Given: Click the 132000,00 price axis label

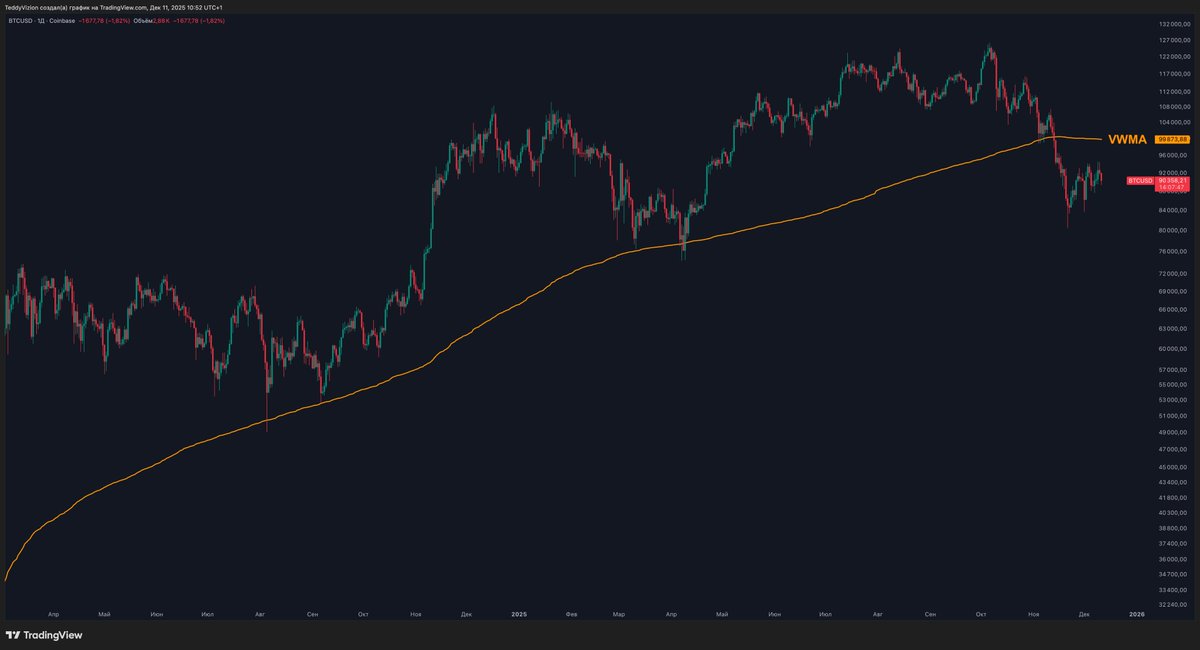Looking at the screenshot, I should pyautogui.click(x=1173, y=24).
